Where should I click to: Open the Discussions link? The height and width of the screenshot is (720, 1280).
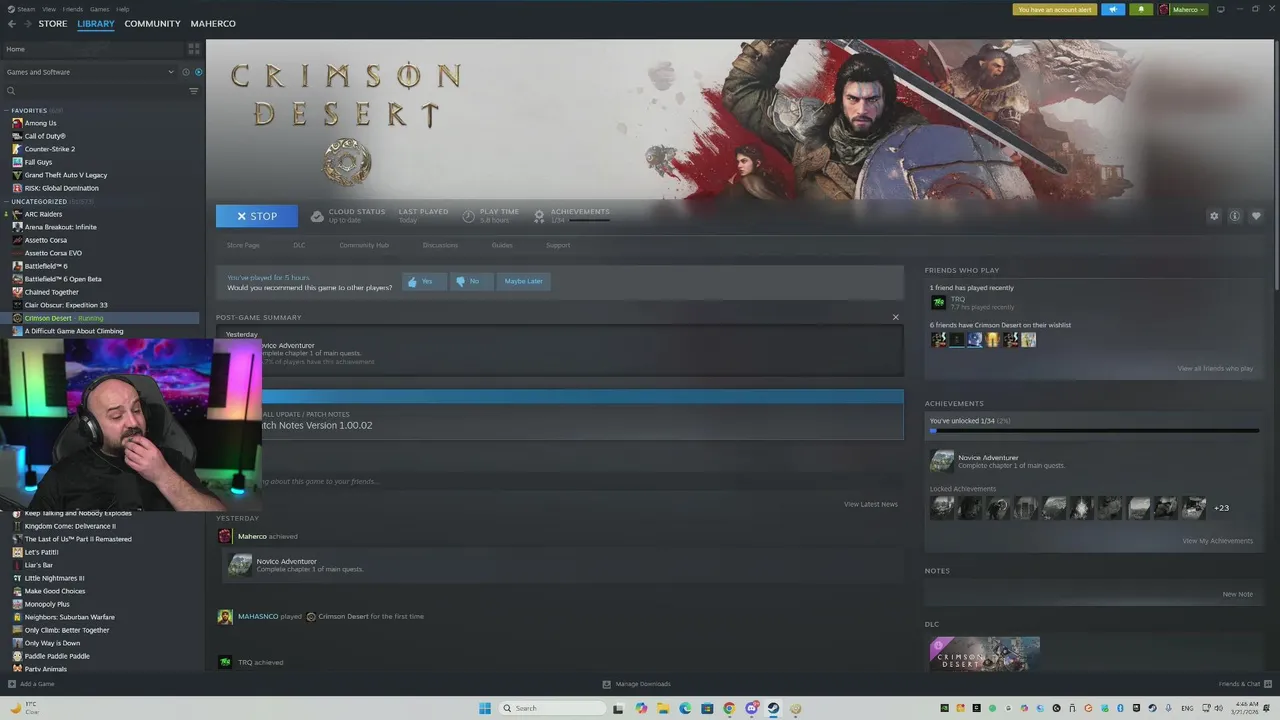[440, 245]
